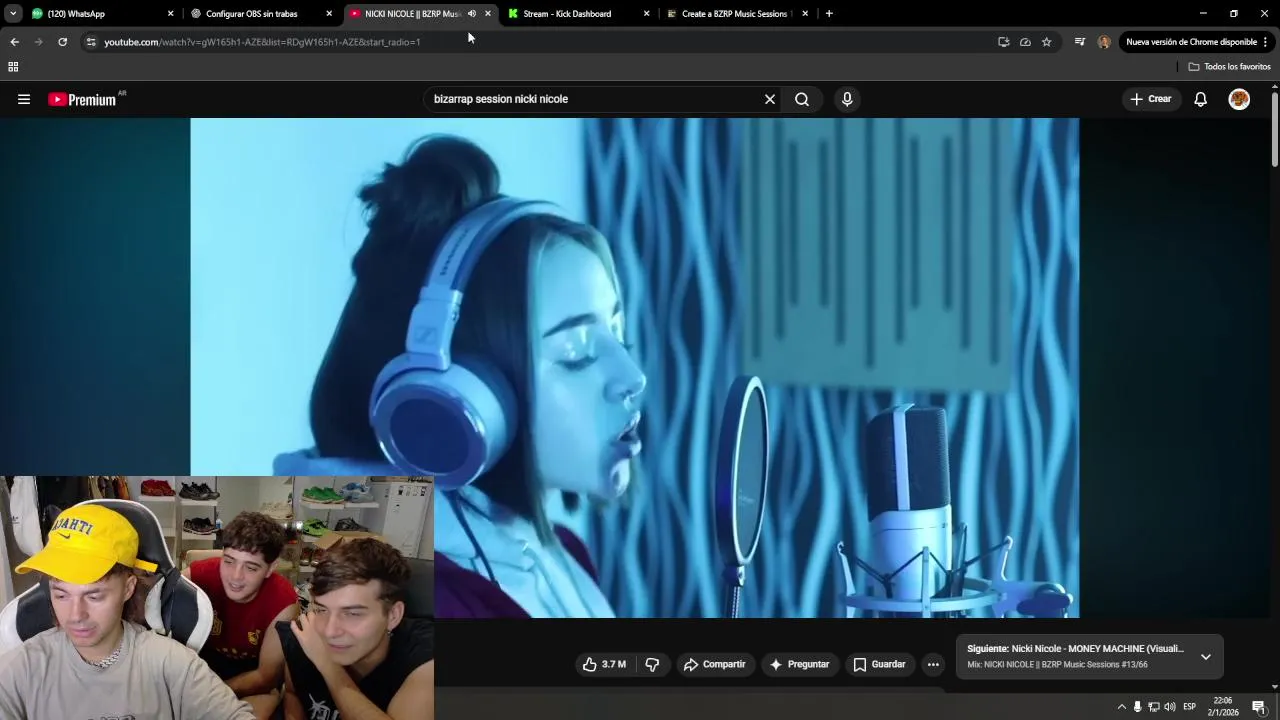The width and height of the screenshot is (1280, 720).
Task: Open microphone tray icon
Action: (1137, 707)
